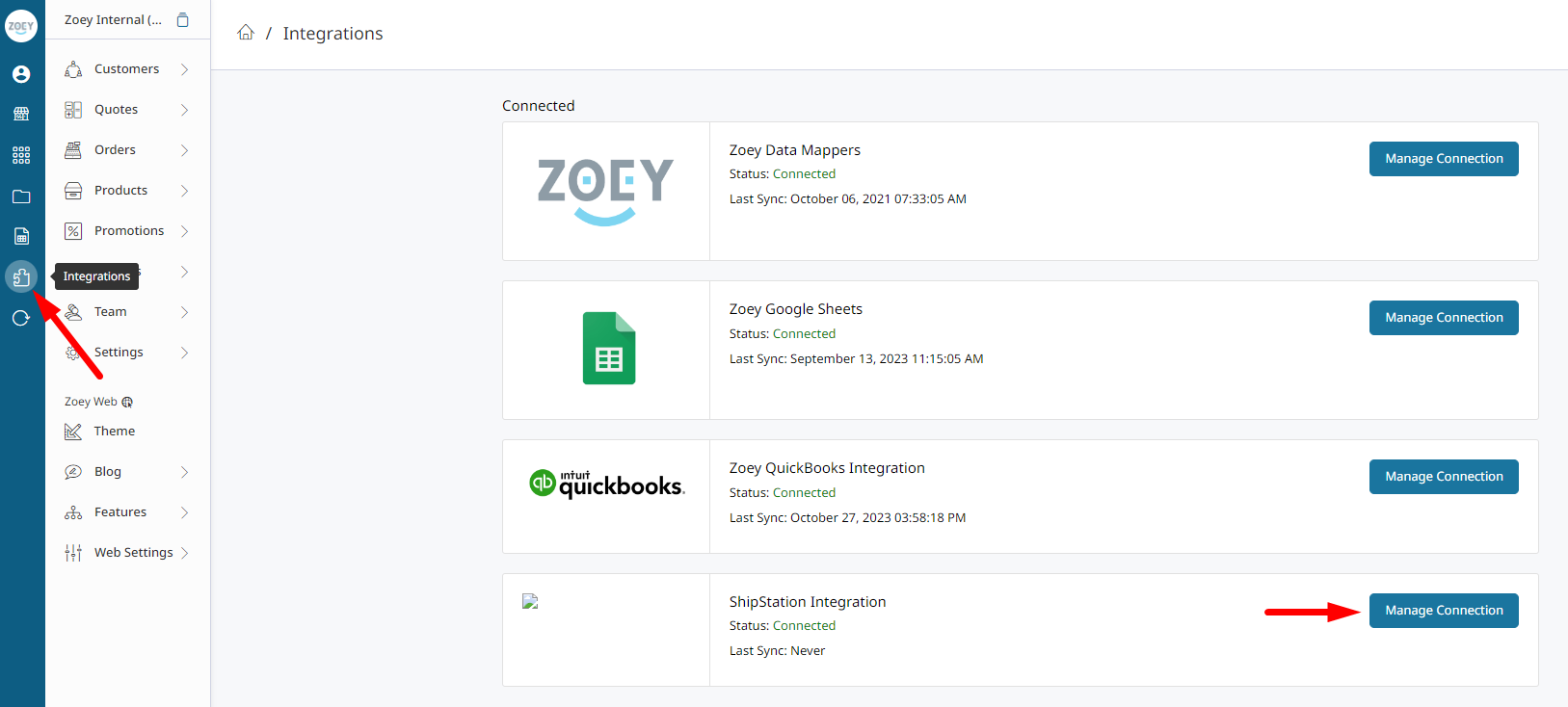This screenshot has width=1568, height=707.
Task: Click the Zoey Data Mappers title
Action: click(x=795, y=150)
